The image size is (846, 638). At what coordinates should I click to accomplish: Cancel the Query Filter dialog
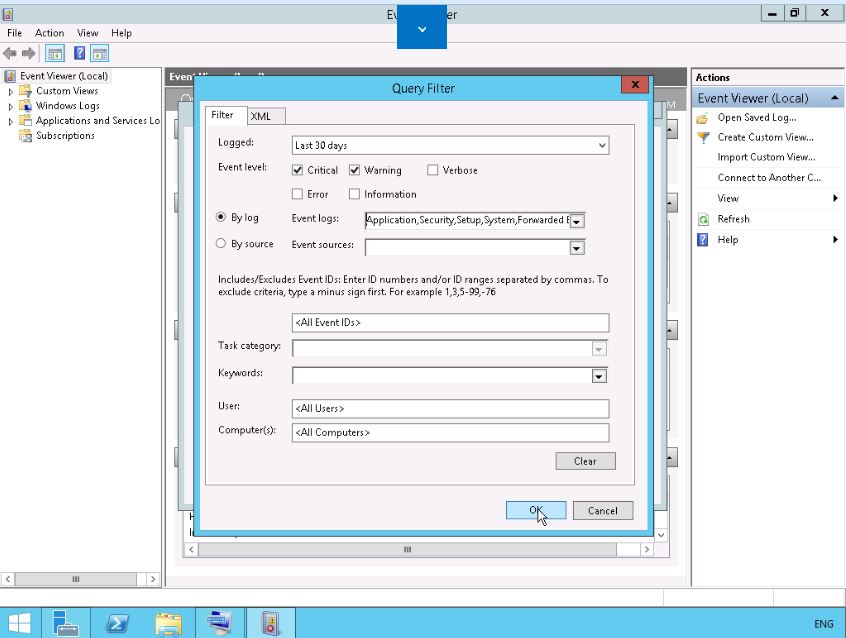click(x=603, y=511)
